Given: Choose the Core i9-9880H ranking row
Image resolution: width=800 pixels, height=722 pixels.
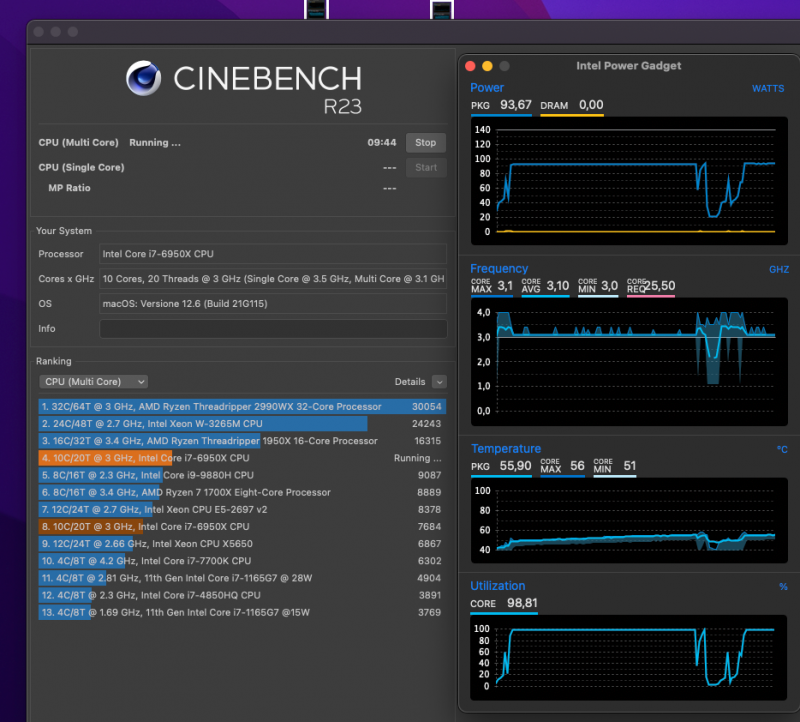Looking at the screenshot, I should coord(240,475).
